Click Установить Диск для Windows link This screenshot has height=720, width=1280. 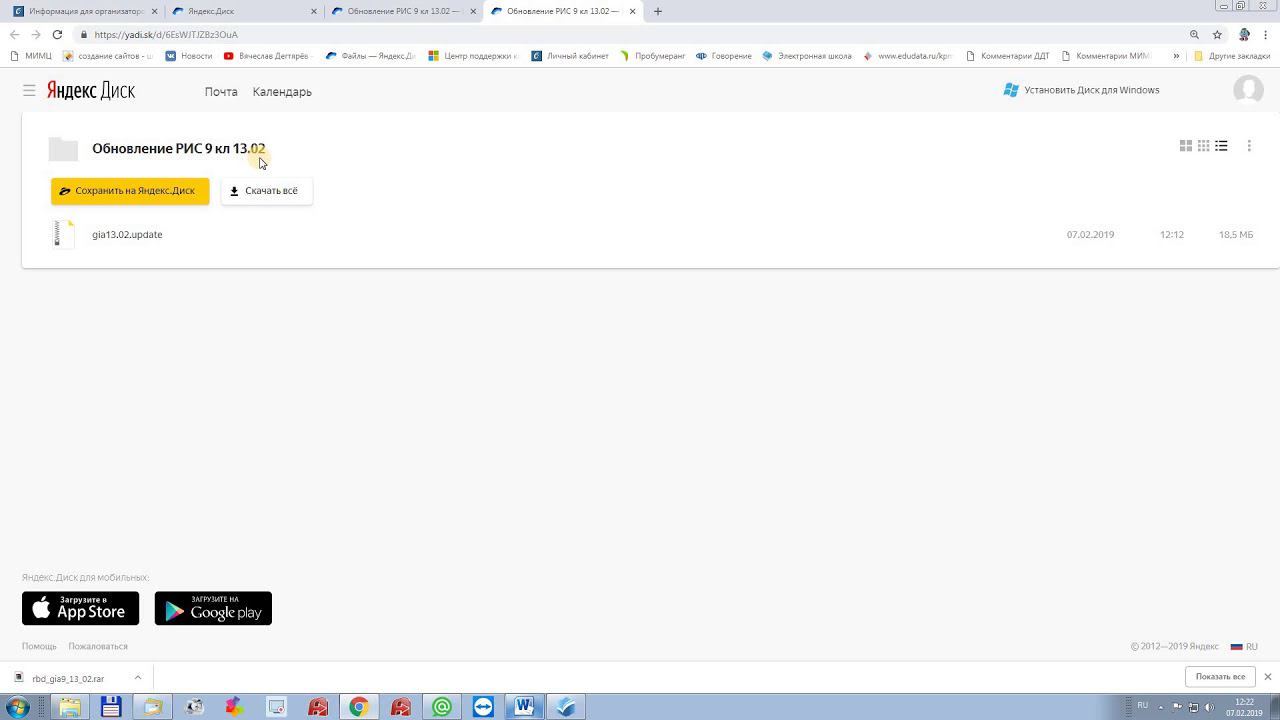[x=1082, y=90]
